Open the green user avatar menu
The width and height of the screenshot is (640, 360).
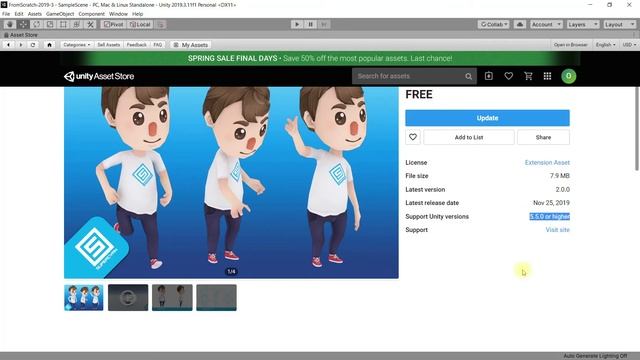(569, 76)
